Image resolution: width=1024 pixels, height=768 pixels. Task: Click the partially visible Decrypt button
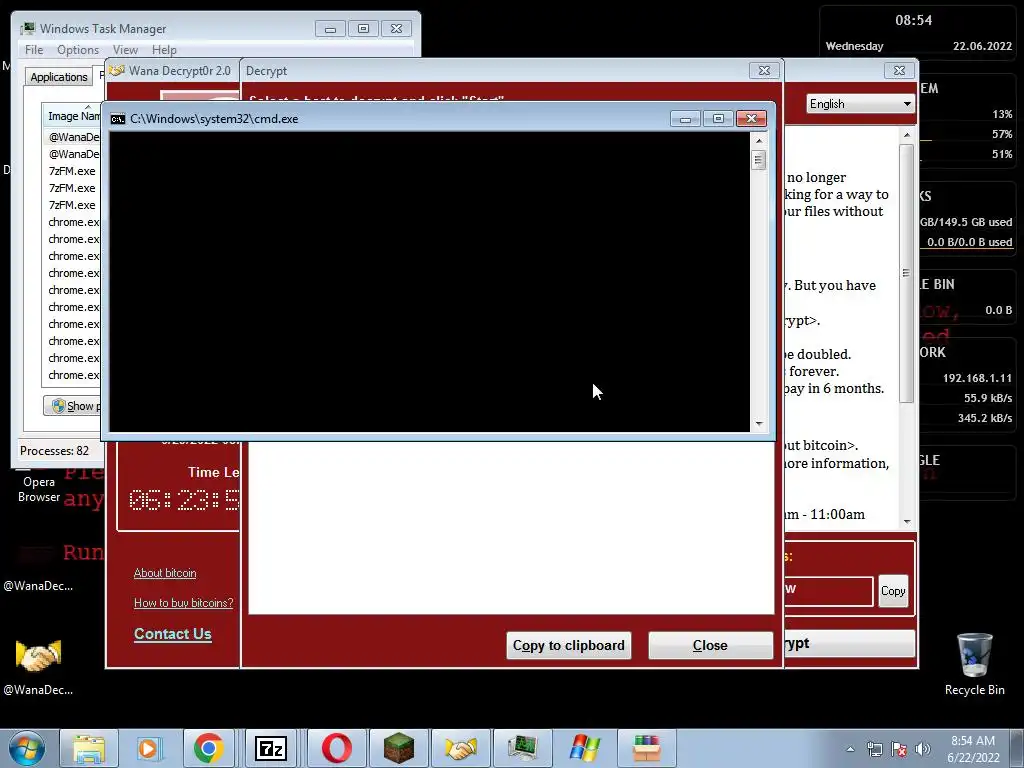click(849, 643)
